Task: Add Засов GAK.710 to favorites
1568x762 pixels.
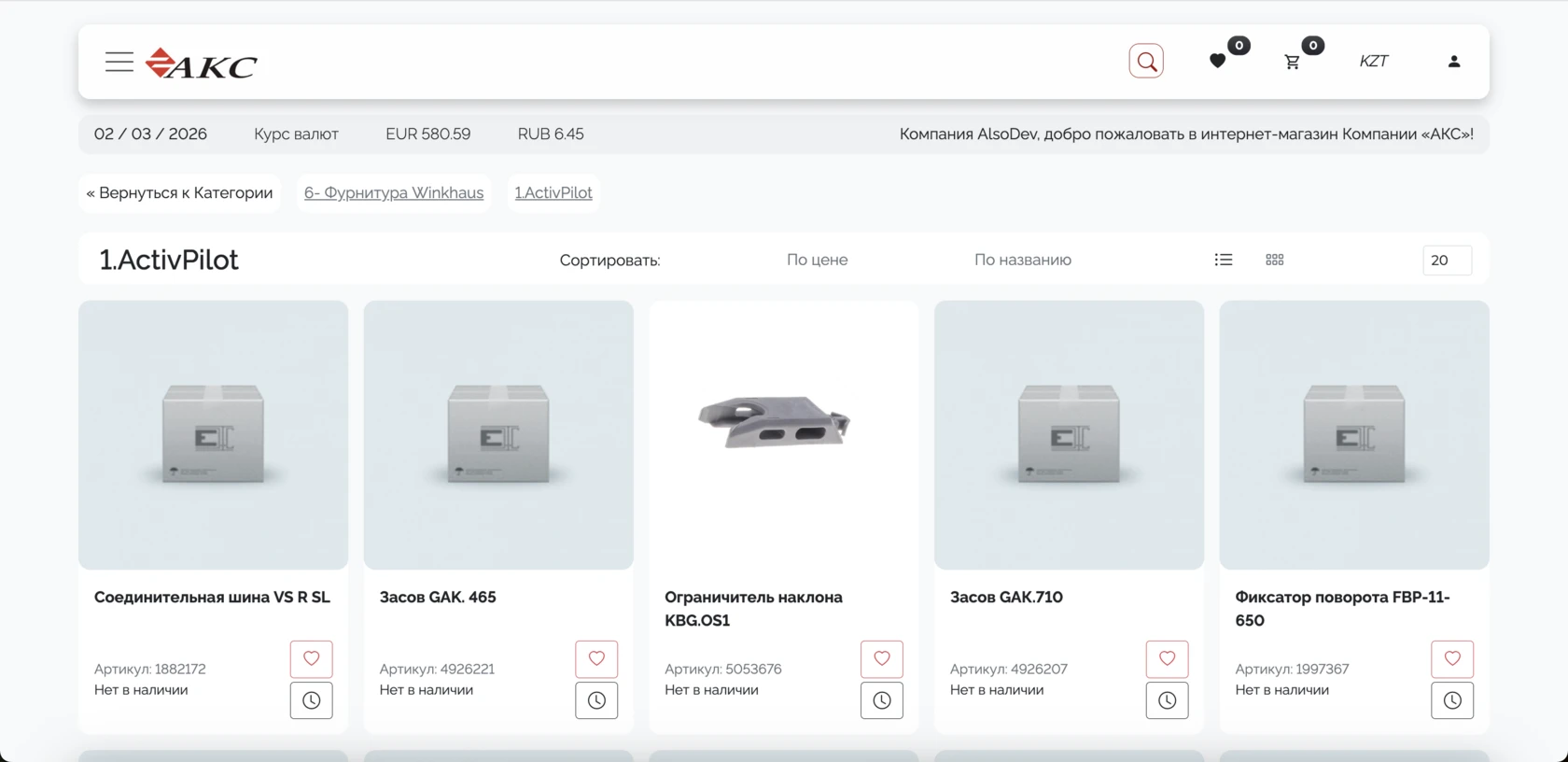Action: point(1167,658)
